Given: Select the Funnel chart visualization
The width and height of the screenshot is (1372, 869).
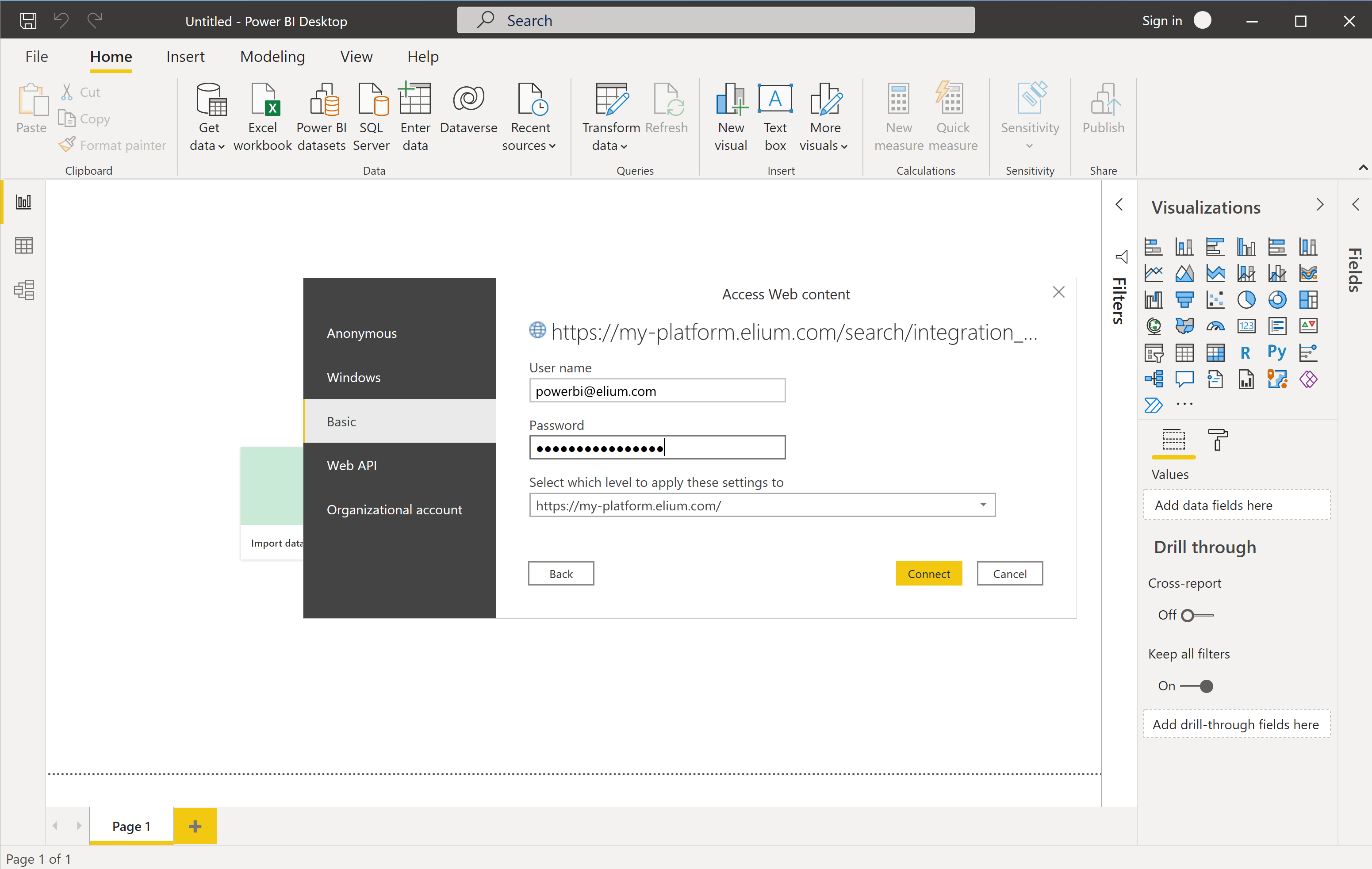Looking at the screenshot, I should click(1184, 300).
